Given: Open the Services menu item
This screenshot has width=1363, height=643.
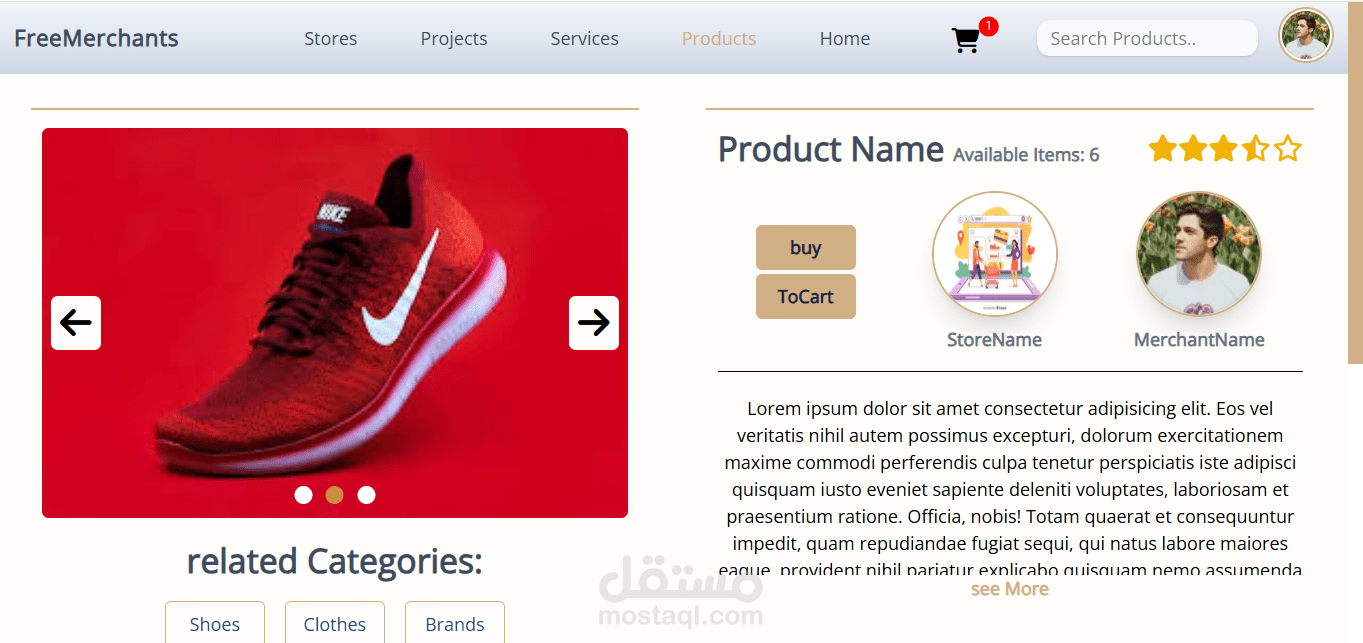Looking at the screenshot, I should pyautogui.click(x=585, y=39).
